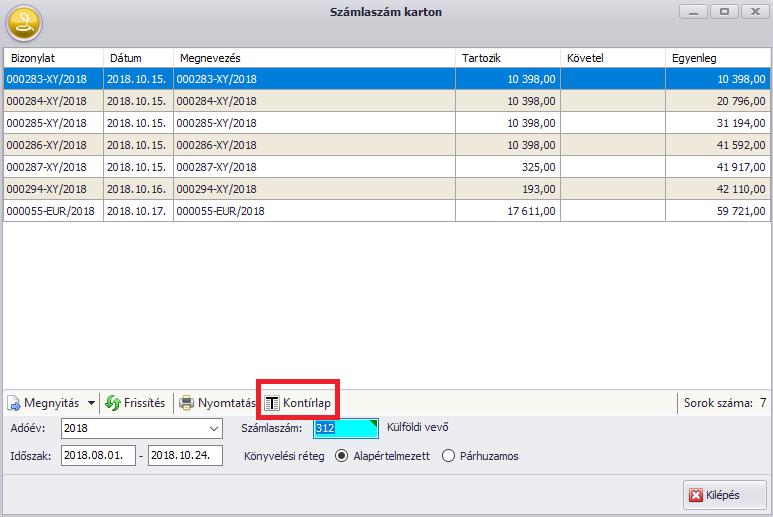The image size is (773, 517).
Task: Click the Megnyitás button label
Action: [x=51, y=403]
